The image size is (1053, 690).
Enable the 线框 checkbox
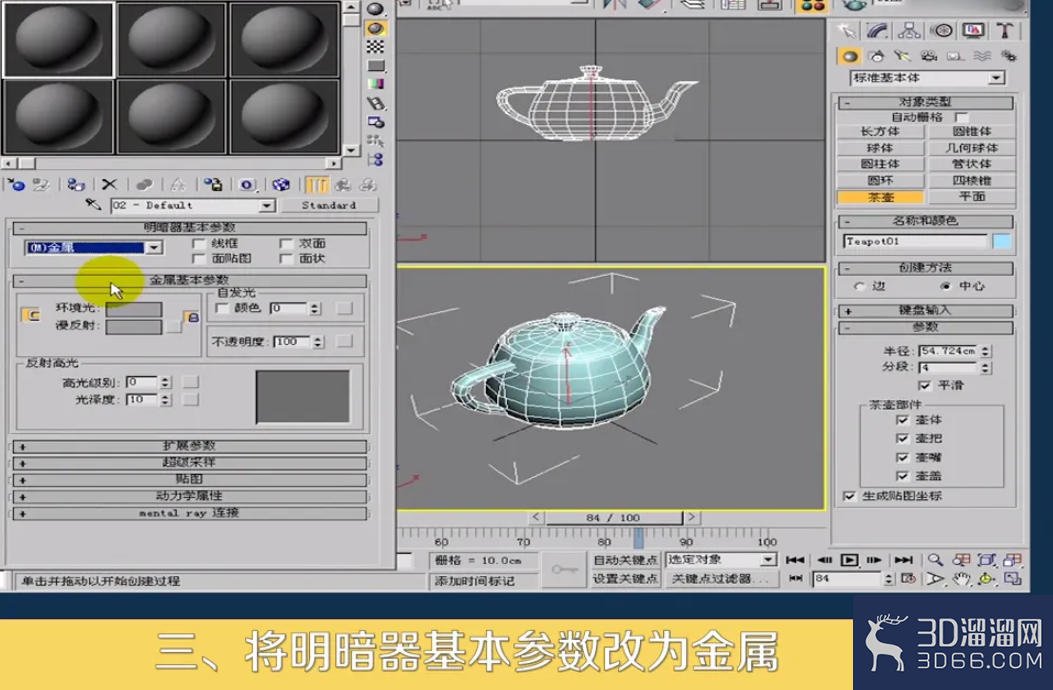199,243
